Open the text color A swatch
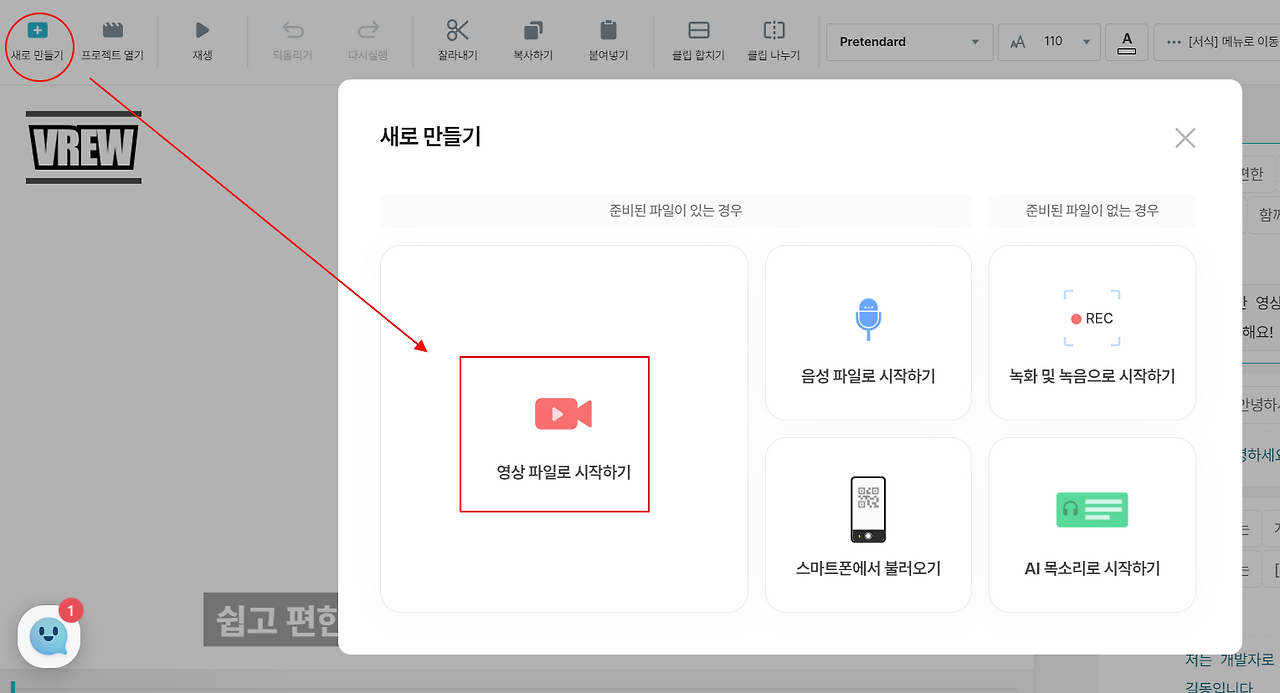 [x=1127, y=42]
